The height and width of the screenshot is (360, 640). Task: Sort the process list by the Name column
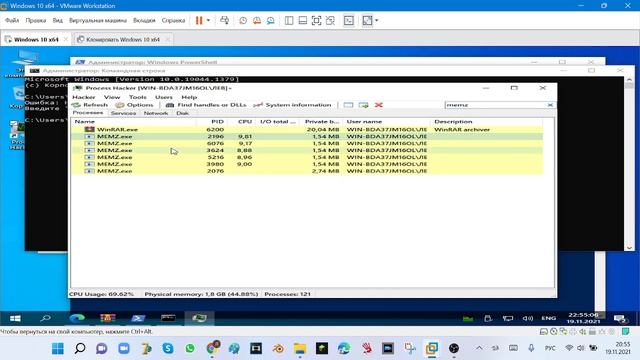[134, 122]
